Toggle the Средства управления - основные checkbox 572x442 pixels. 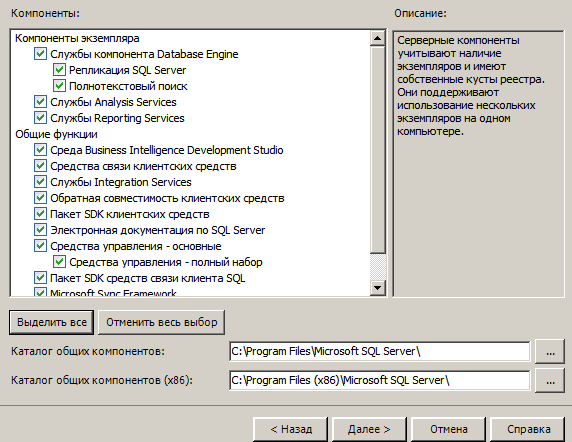40,246
